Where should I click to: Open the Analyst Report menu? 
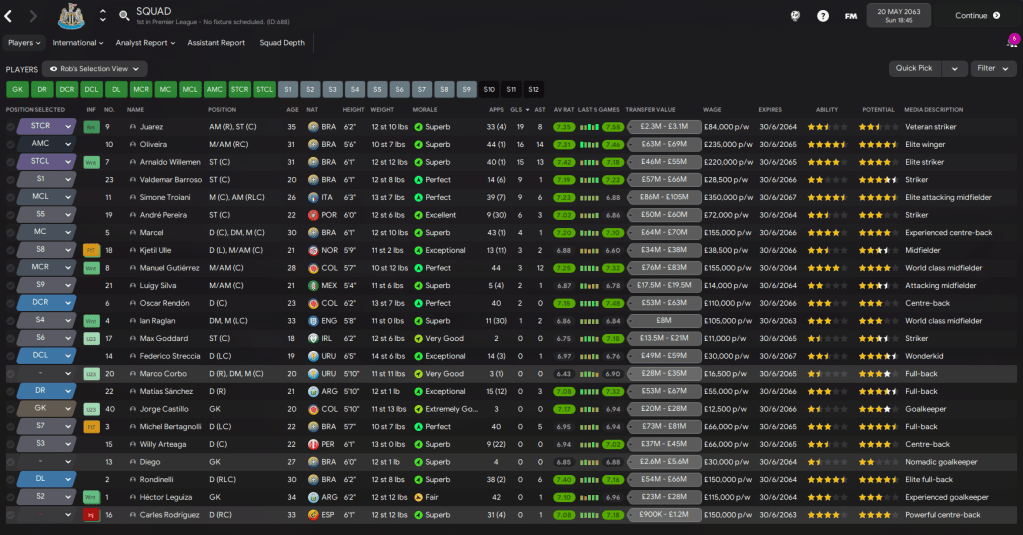[145, 43]
